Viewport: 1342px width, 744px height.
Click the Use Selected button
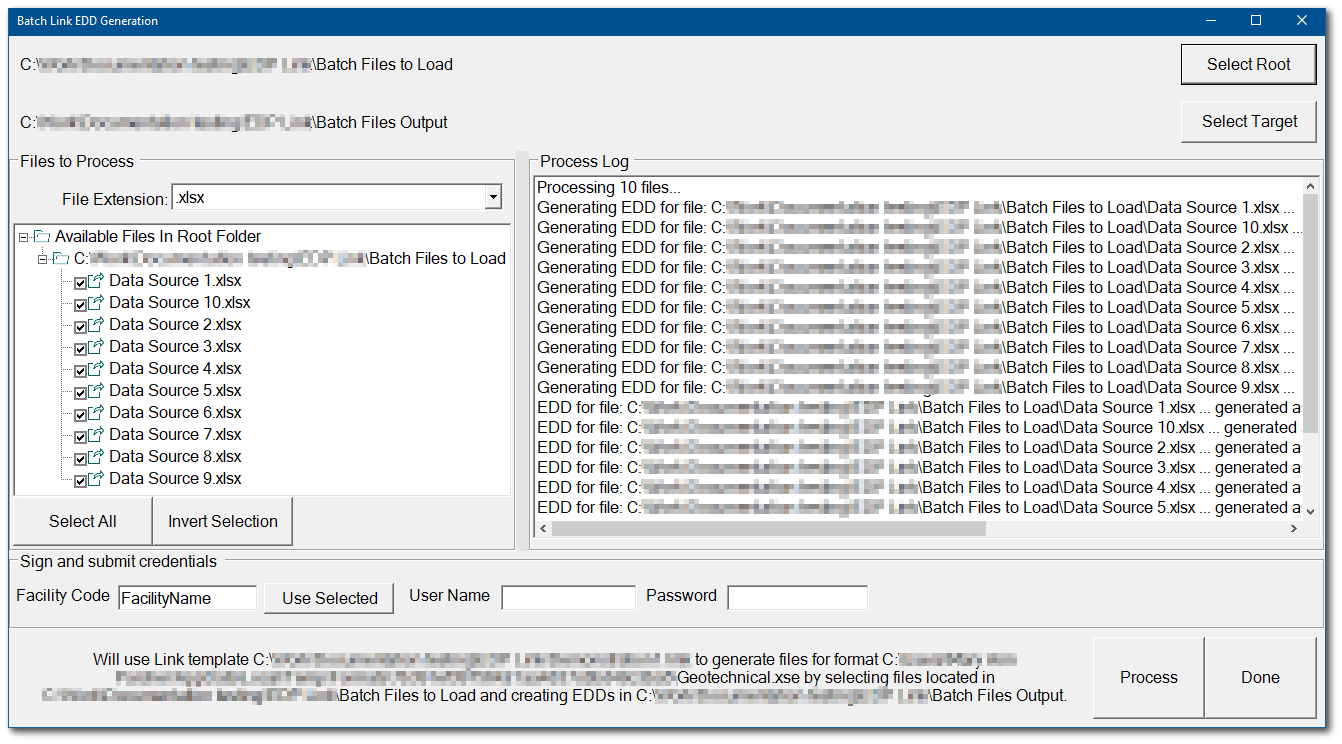(329, 598)
